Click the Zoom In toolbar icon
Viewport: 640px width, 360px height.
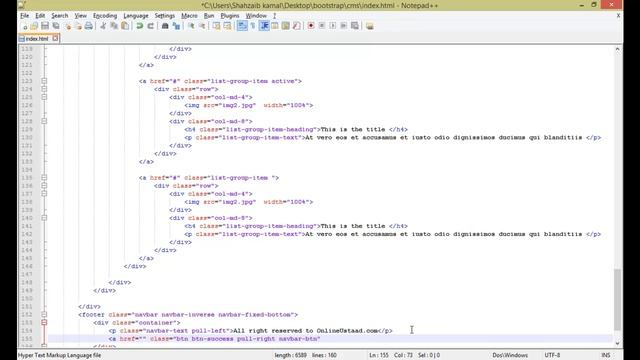191,26
